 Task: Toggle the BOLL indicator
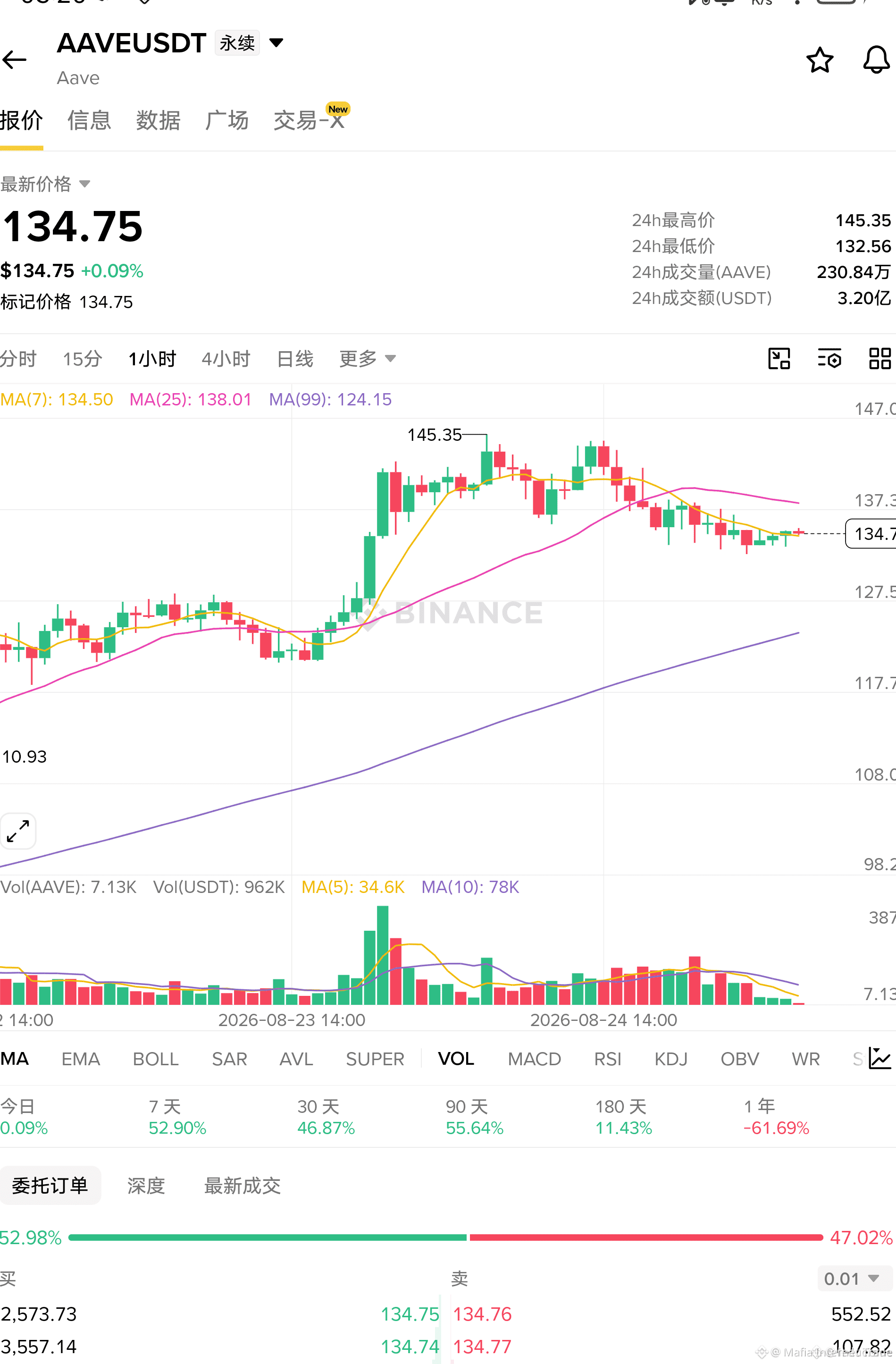(156, 1059)
